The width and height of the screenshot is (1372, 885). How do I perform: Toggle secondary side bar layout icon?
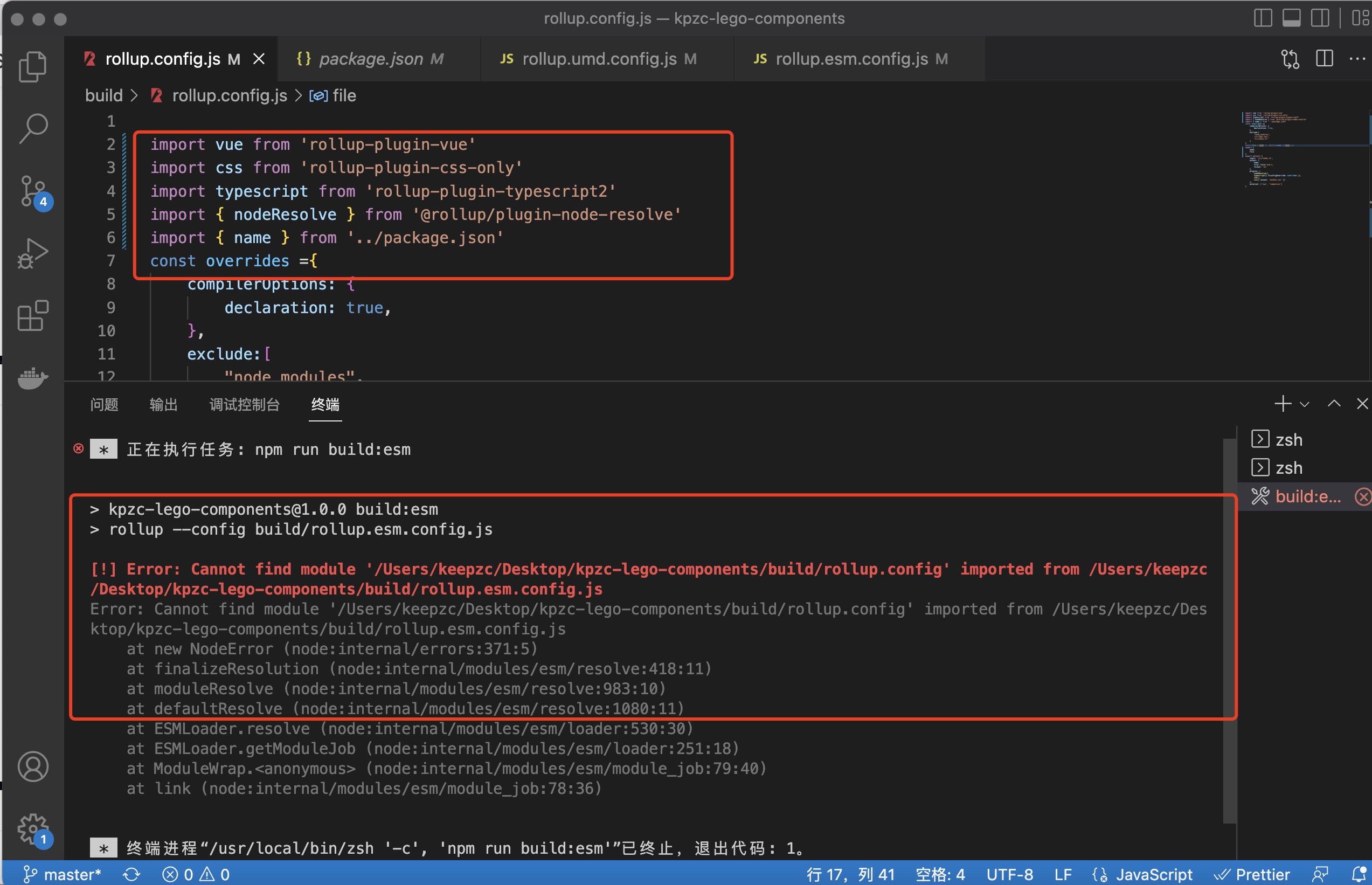1320,18
